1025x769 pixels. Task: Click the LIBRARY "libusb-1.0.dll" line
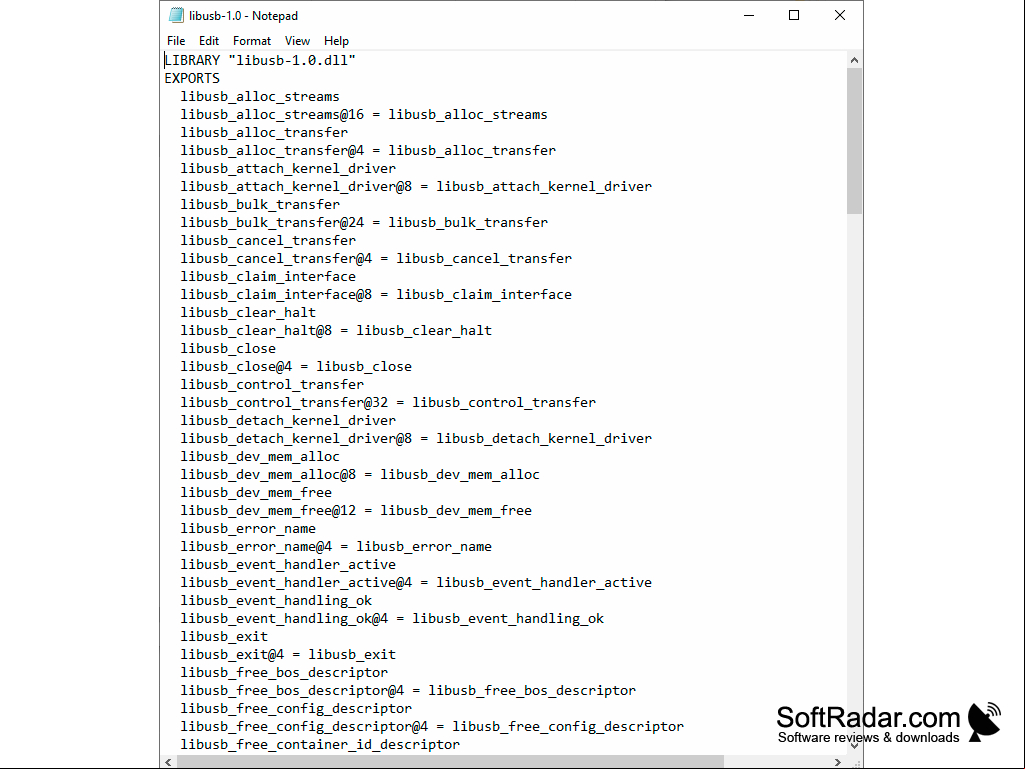pos(260,60)
